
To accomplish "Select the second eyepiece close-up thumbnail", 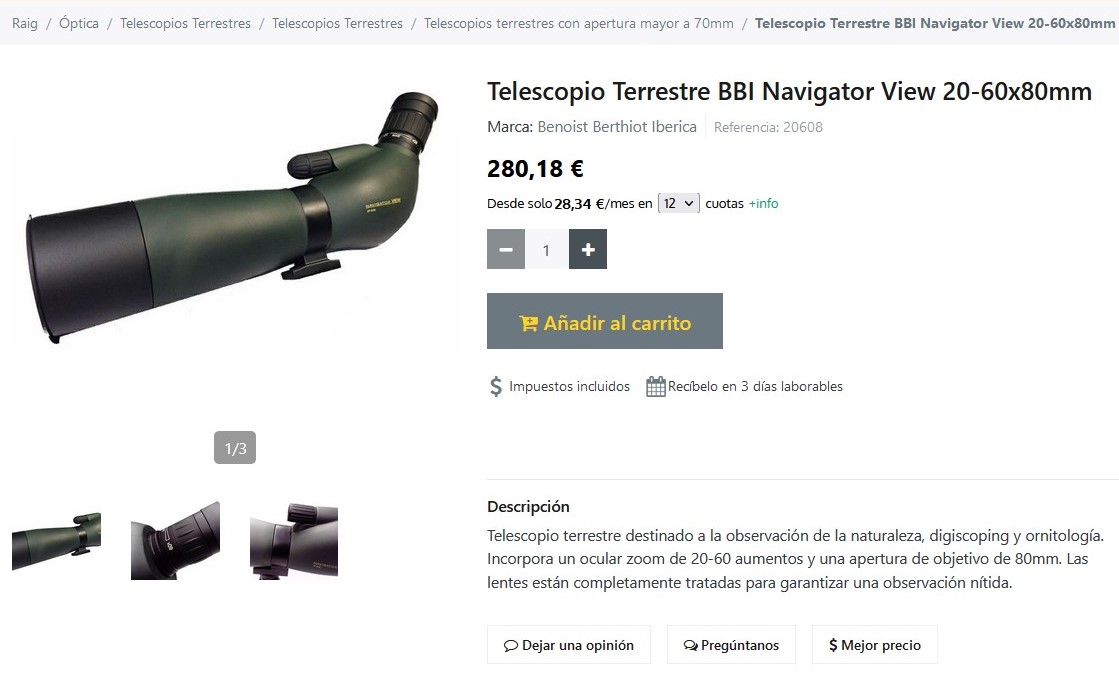I will pyautogui.click(x=176, y=541).
